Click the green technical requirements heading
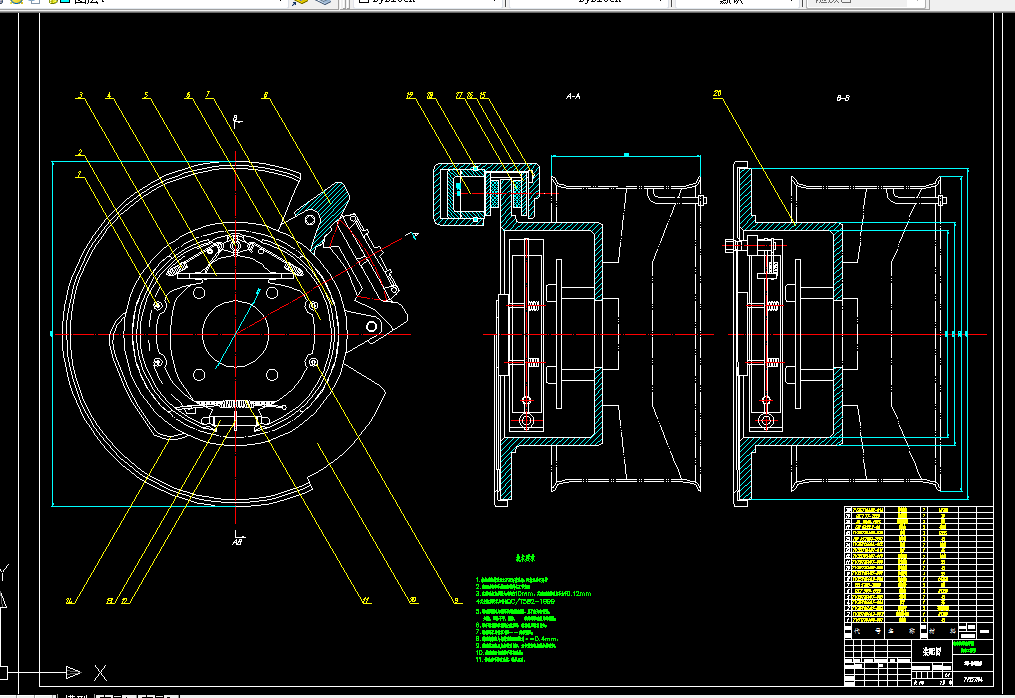Screen dimensions: 1015x698 tap(525, 558)
